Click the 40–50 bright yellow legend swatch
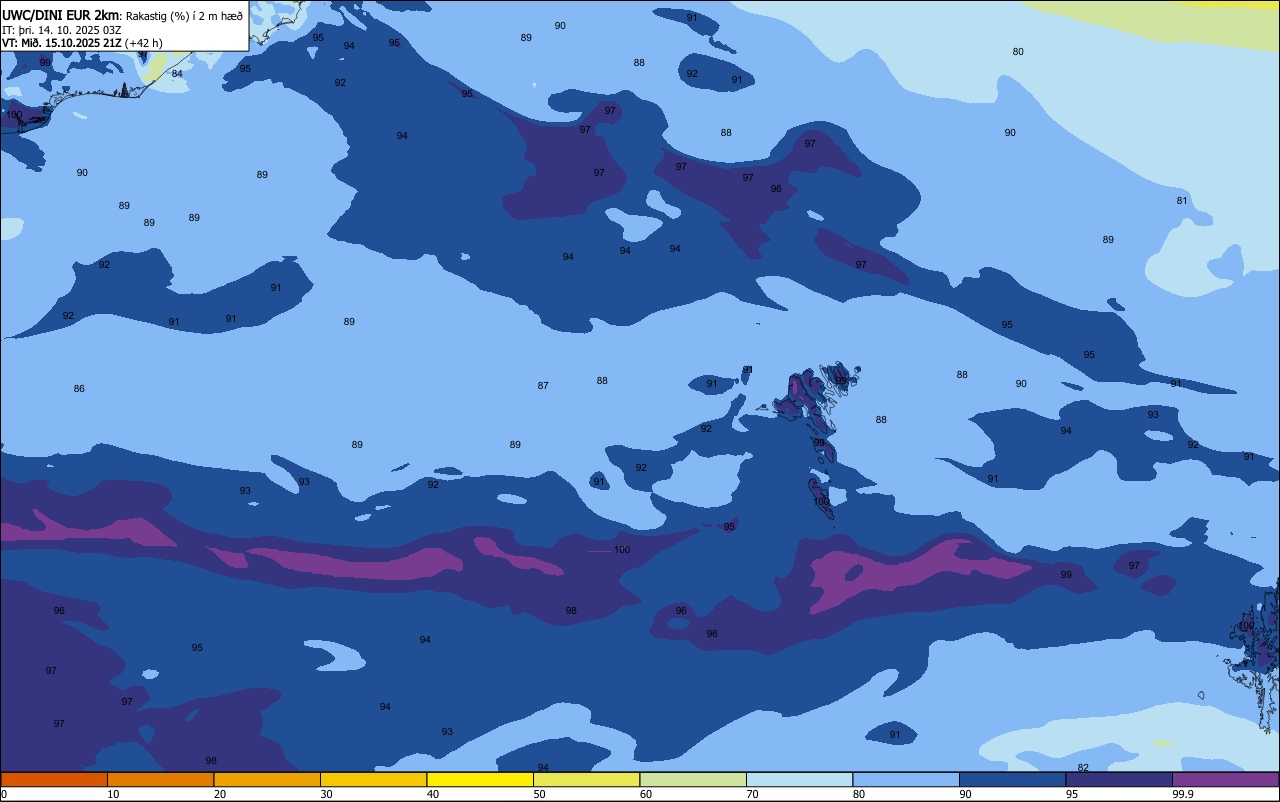 (x=480, y=779)
